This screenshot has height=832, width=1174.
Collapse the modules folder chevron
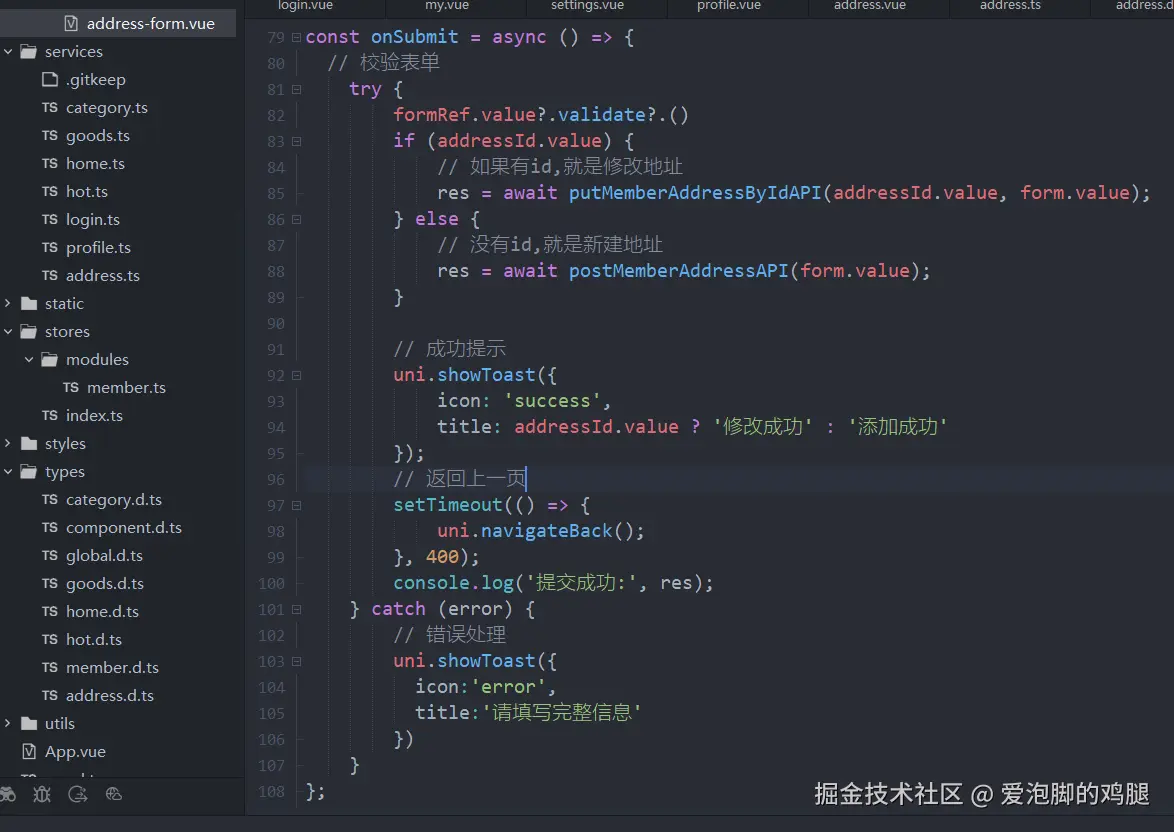click(29, 359)
